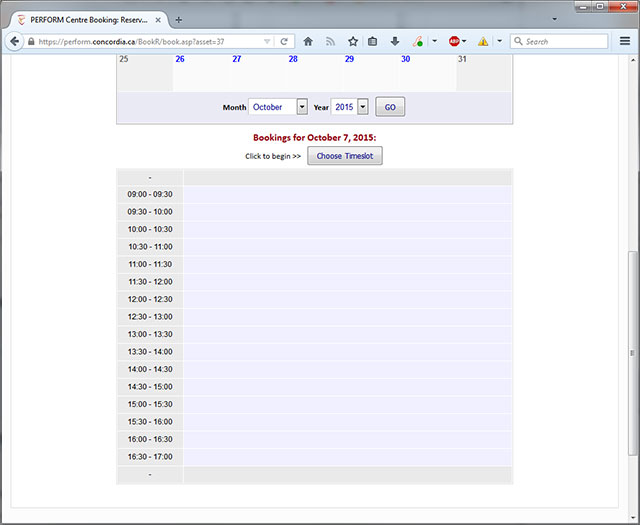
Task: Expand the Month dropdown showing October
Action: click(302, 107)
